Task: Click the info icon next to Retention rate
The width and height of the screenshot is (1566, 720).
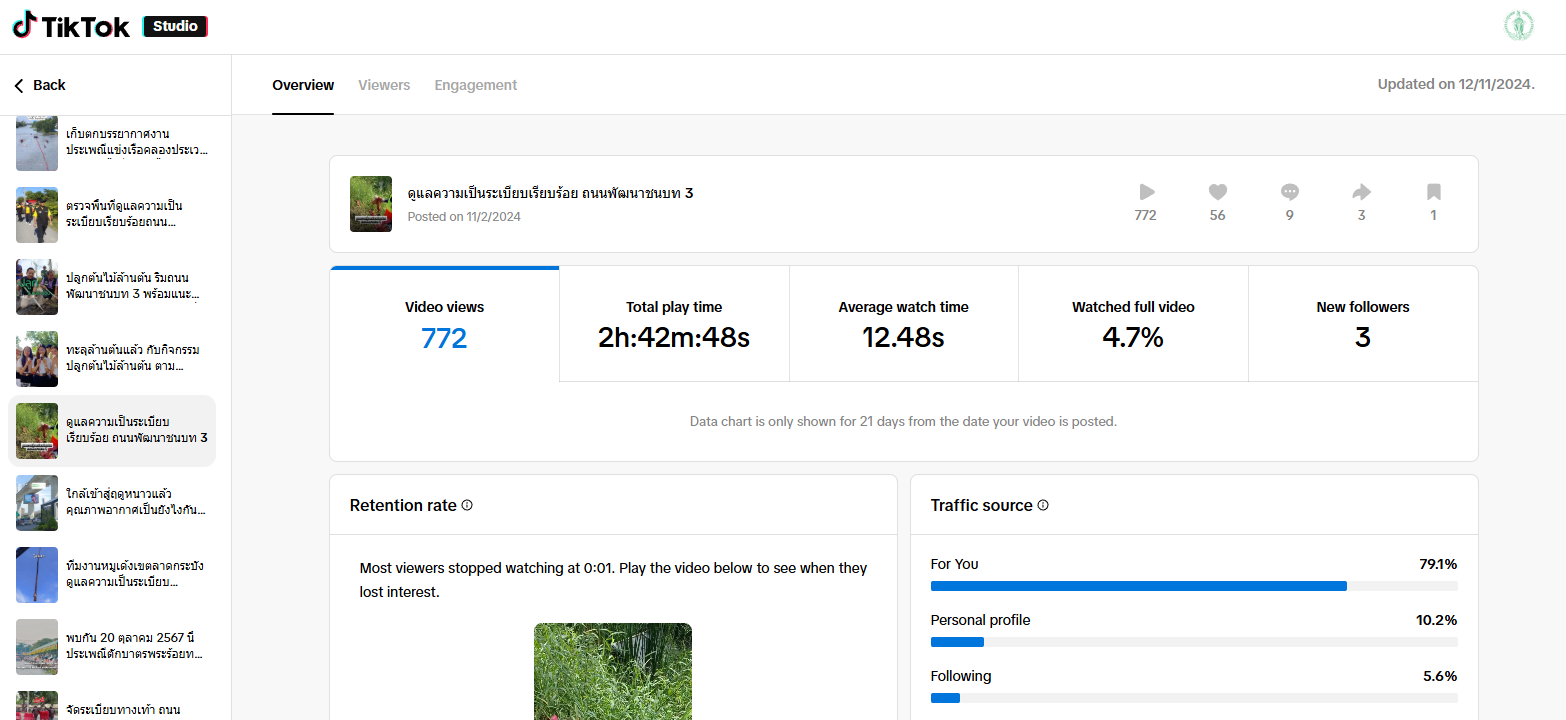Action: click(x=467, y=505)
